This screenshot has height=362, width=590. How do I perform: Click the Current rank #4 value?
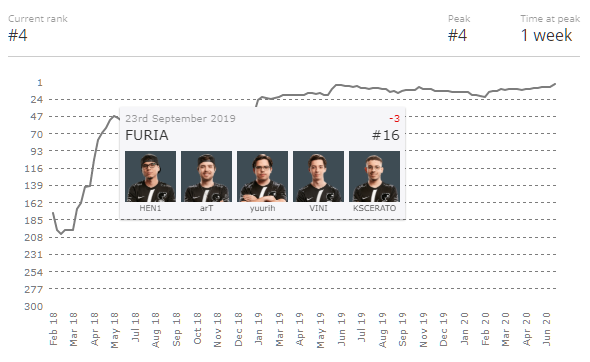point(18,35)
